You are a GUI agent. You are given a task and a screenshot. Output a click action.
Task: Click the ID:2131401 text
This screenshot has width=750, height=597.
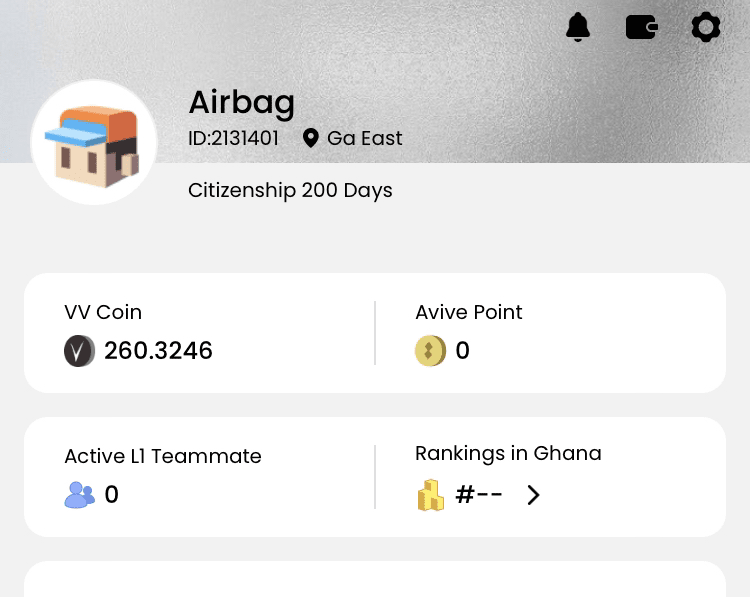tap(233, 138)
